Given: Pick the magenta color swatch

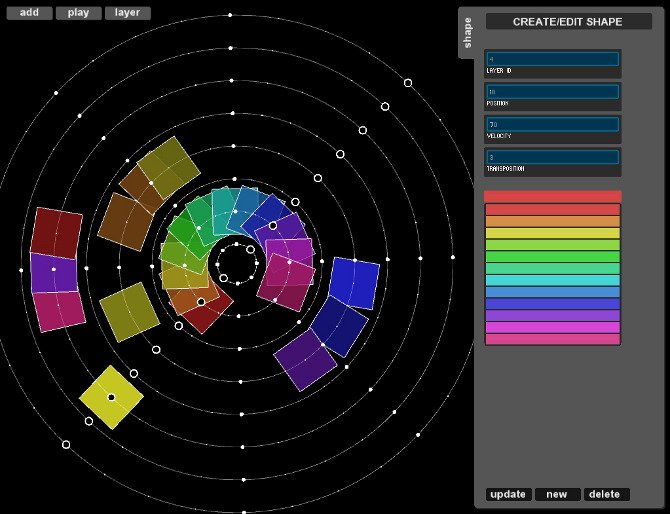Looking at the screenshot, I should [553, 328].
